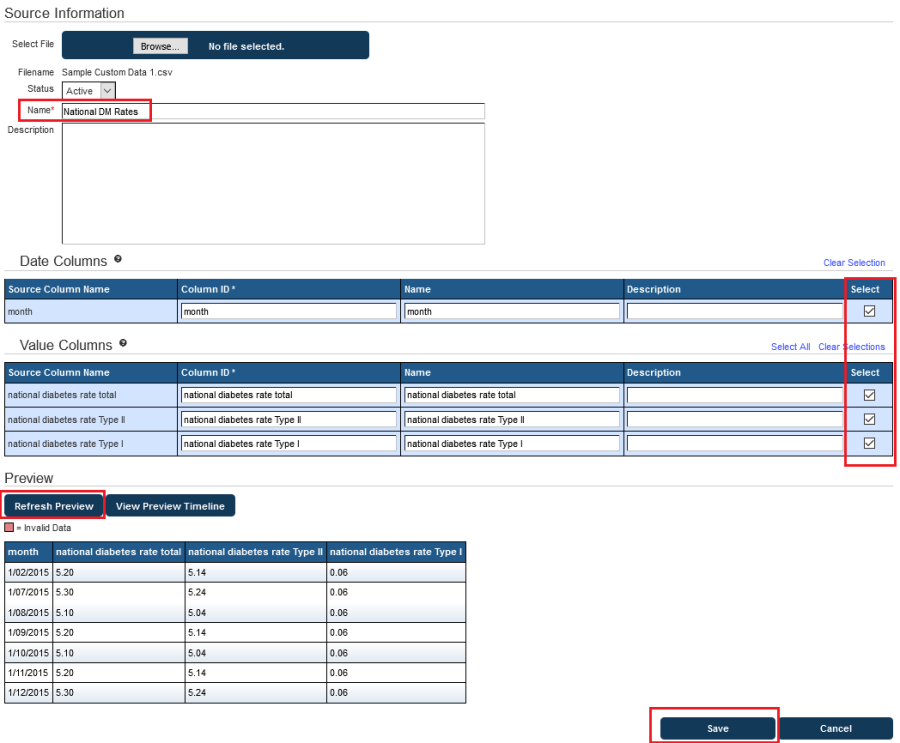This screenshot has width=900, height=743.
Task: Click Refresh Preview button
Action: [x=54, y=506]
